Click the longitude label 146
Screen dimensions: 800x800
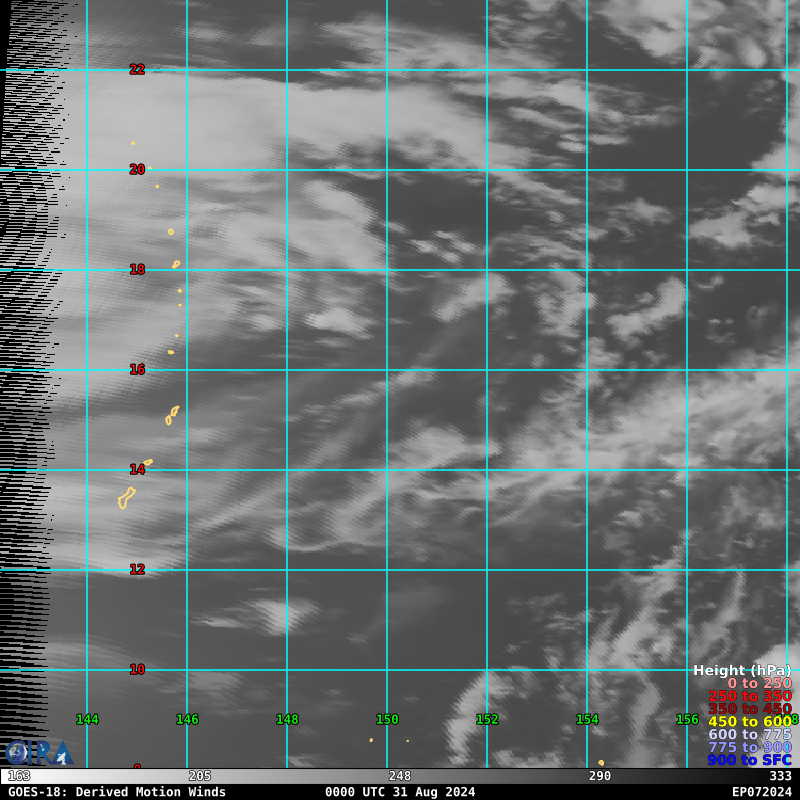[x=187, y=719]
